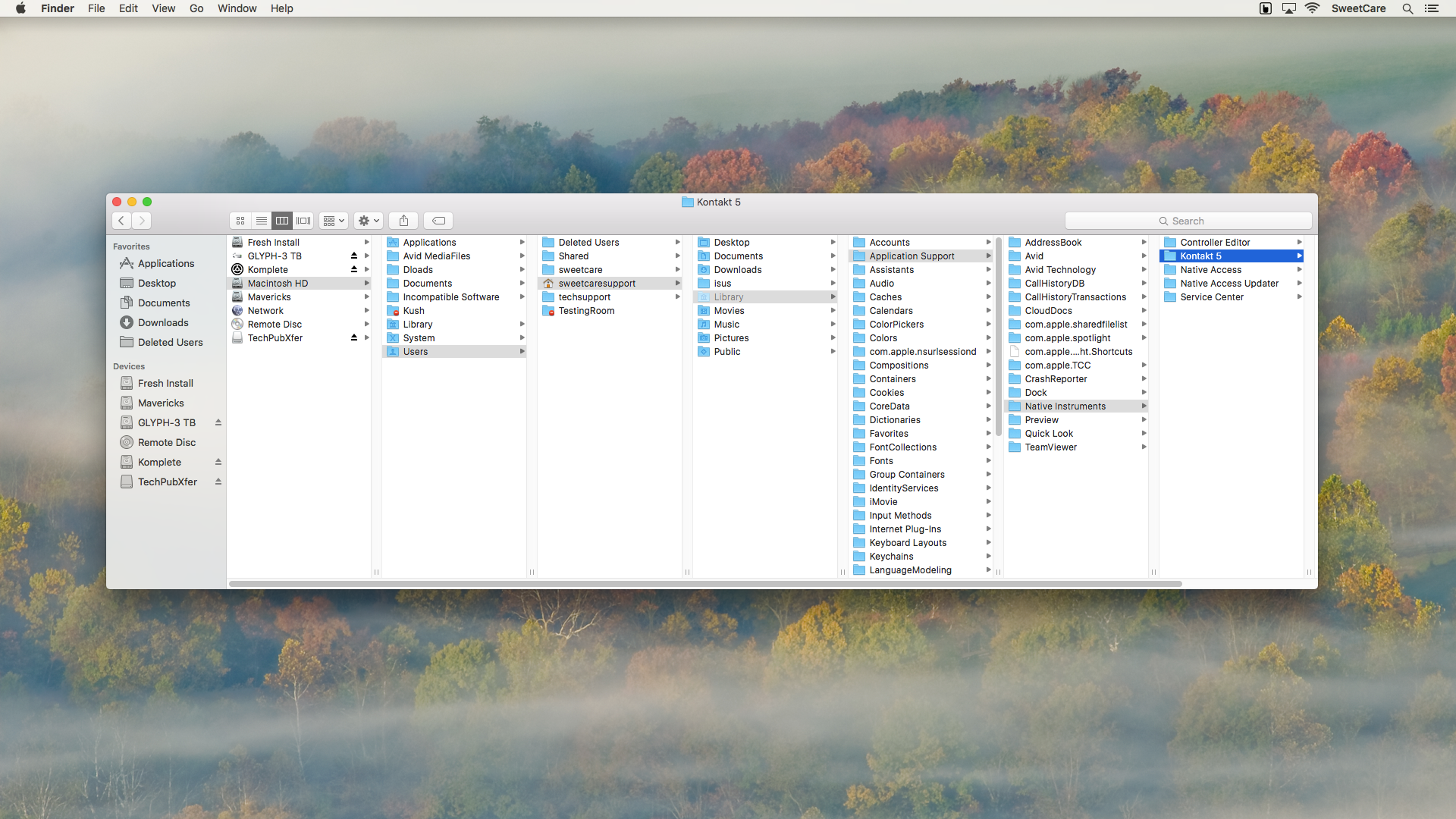
Task: Open the Controller Editor folder
Action: tap(1232, 242)
